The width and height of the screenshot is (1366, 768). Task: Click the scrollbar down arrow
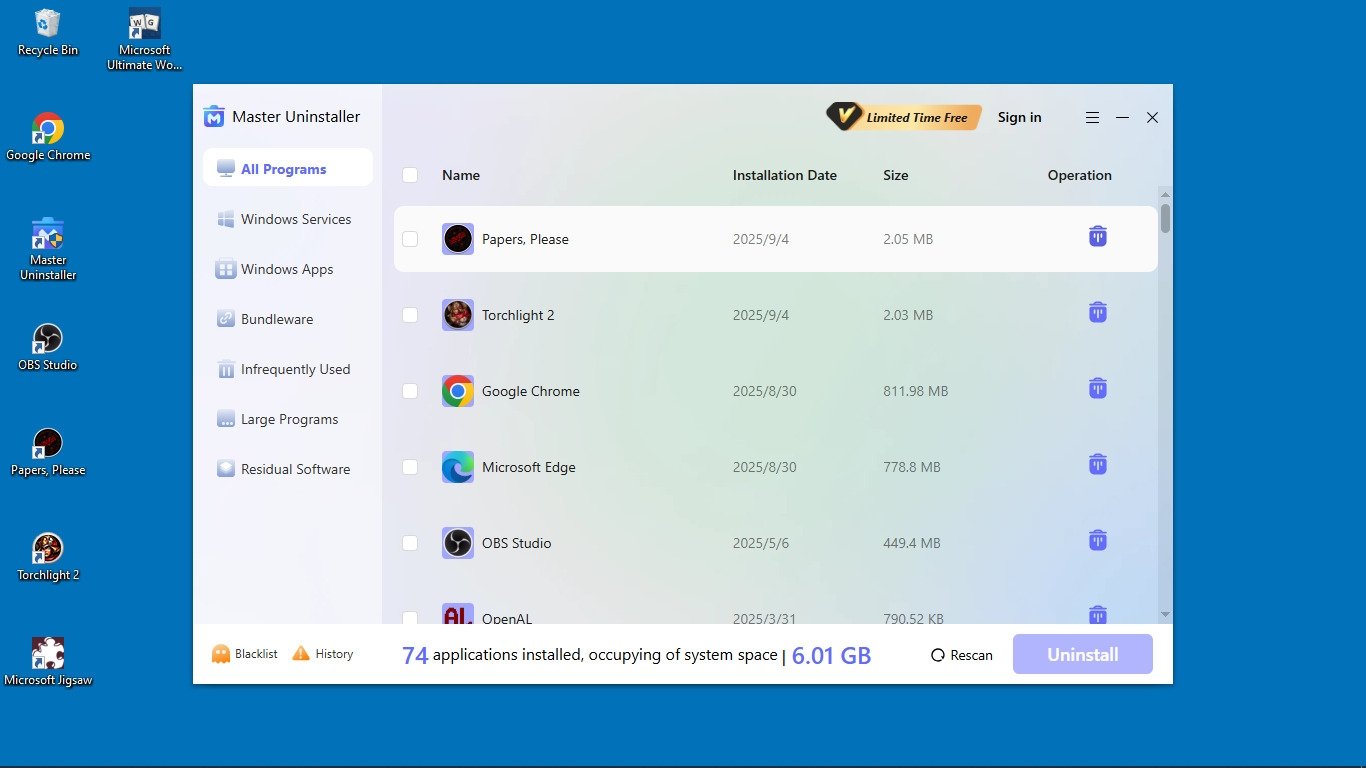(x=1165, y=614)
